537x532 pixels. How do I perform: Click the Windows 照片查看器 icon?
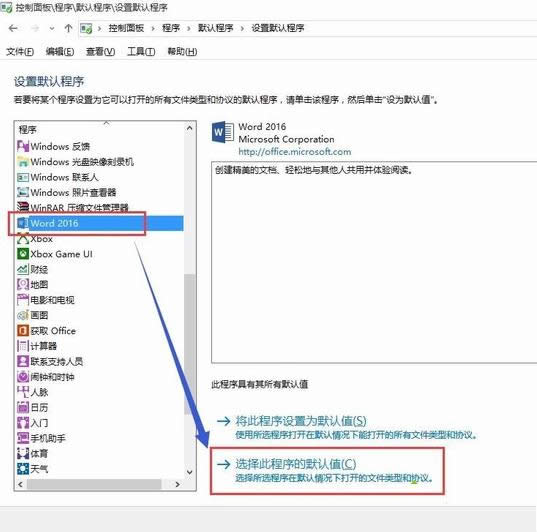(23, 192)
